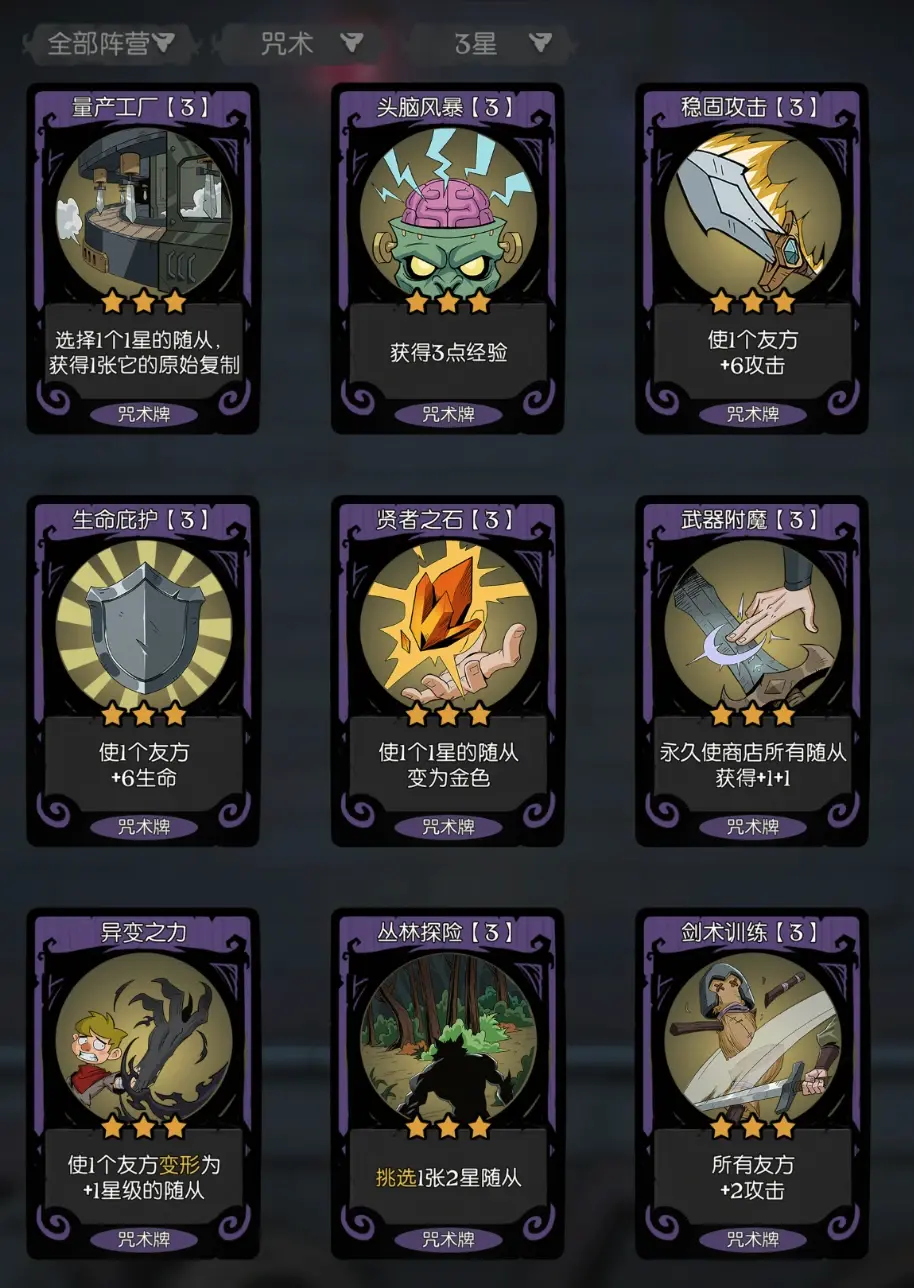Image resolution: width=914 pixels, height=1288 pixels.
Task: Open the 全部阵营 faction filter dropdown
Action: tap(110, 43)
